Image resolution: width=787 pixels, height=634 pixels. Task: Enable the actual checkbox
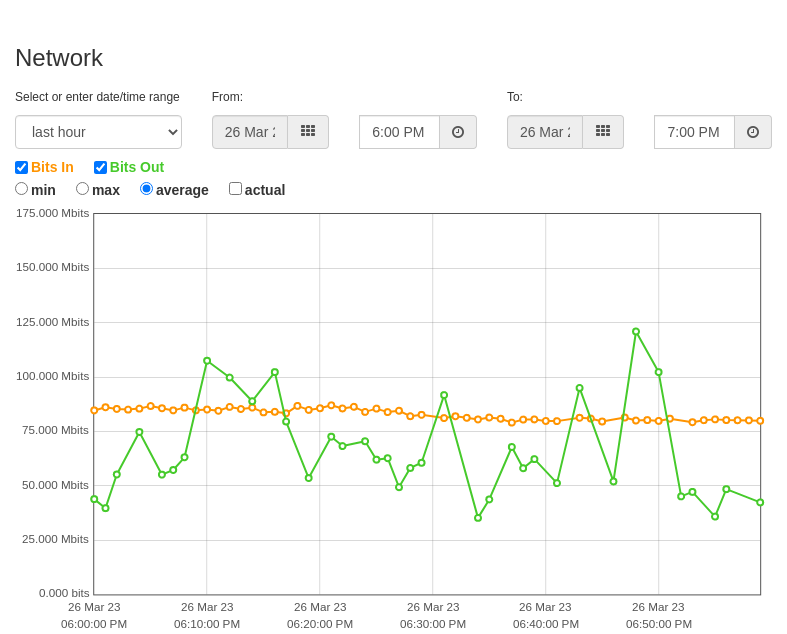click(235, 189)
